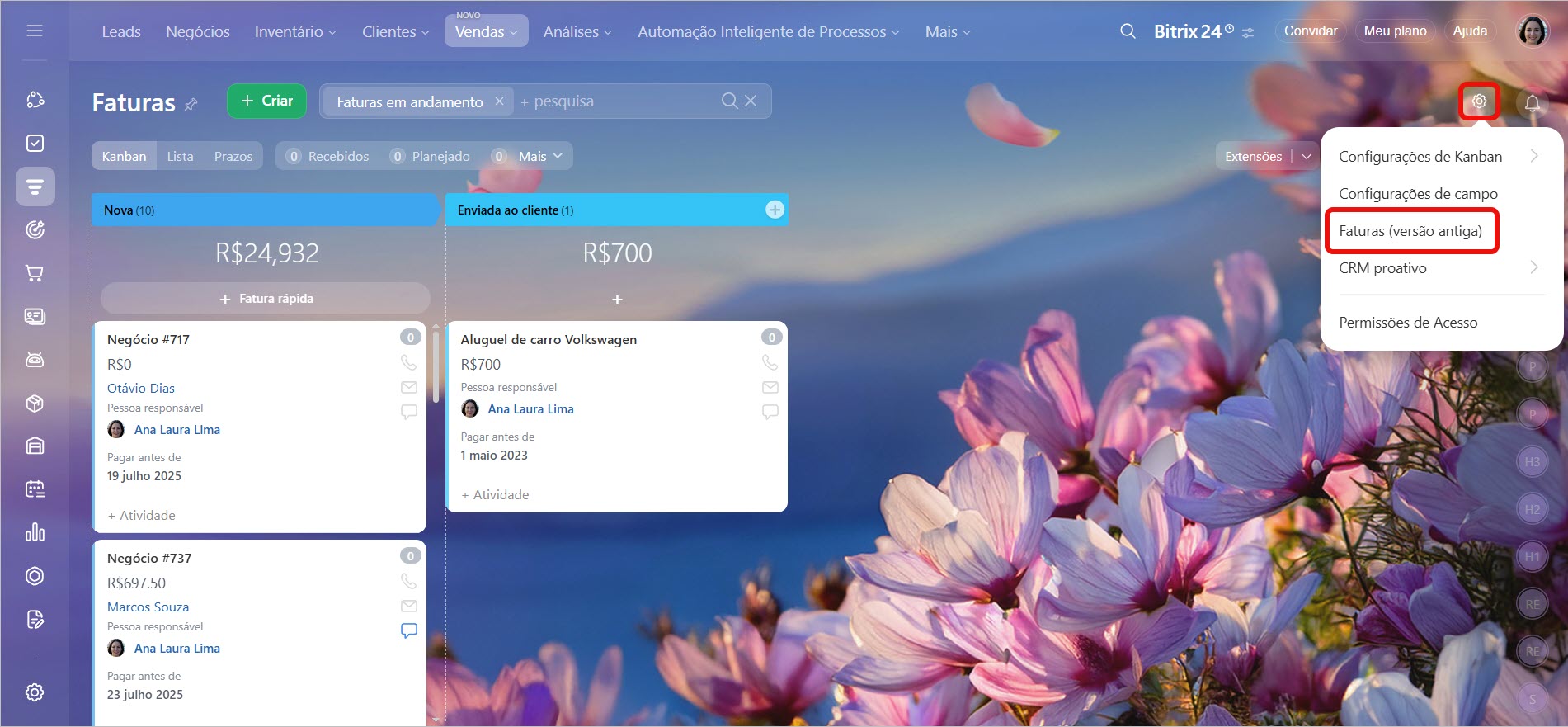Click the notification bell icon

[x=1532, y=103]
